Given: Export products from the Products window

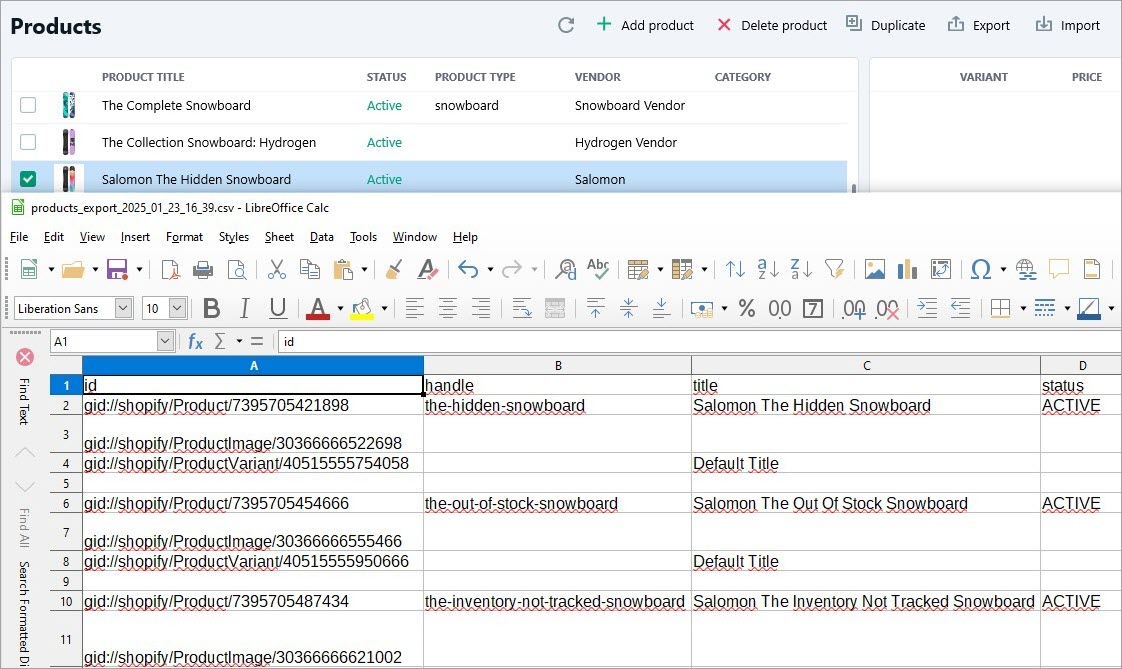Looking at the screenshot, I should [979, 25].
